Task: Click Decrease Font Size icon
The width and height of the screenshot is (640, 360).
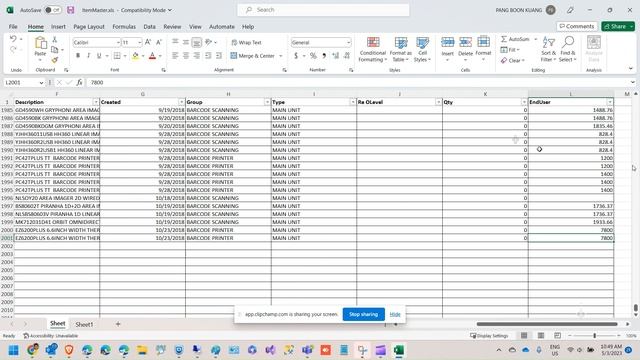Action: [x=159, y=42]
